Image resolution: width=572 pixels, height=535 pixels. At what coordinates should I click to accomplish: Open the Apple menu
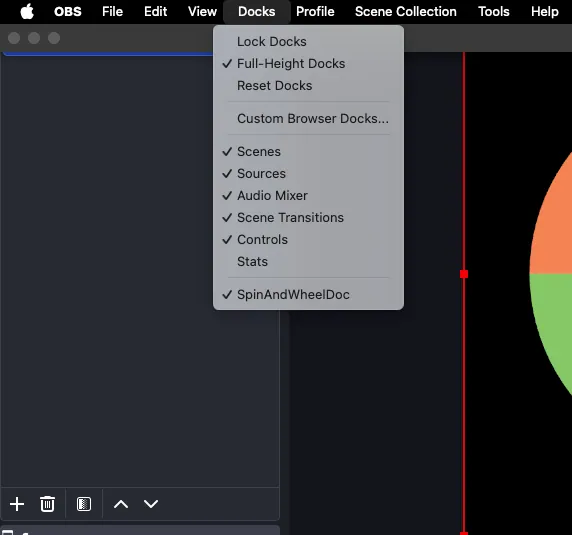[x=27, y=11]
